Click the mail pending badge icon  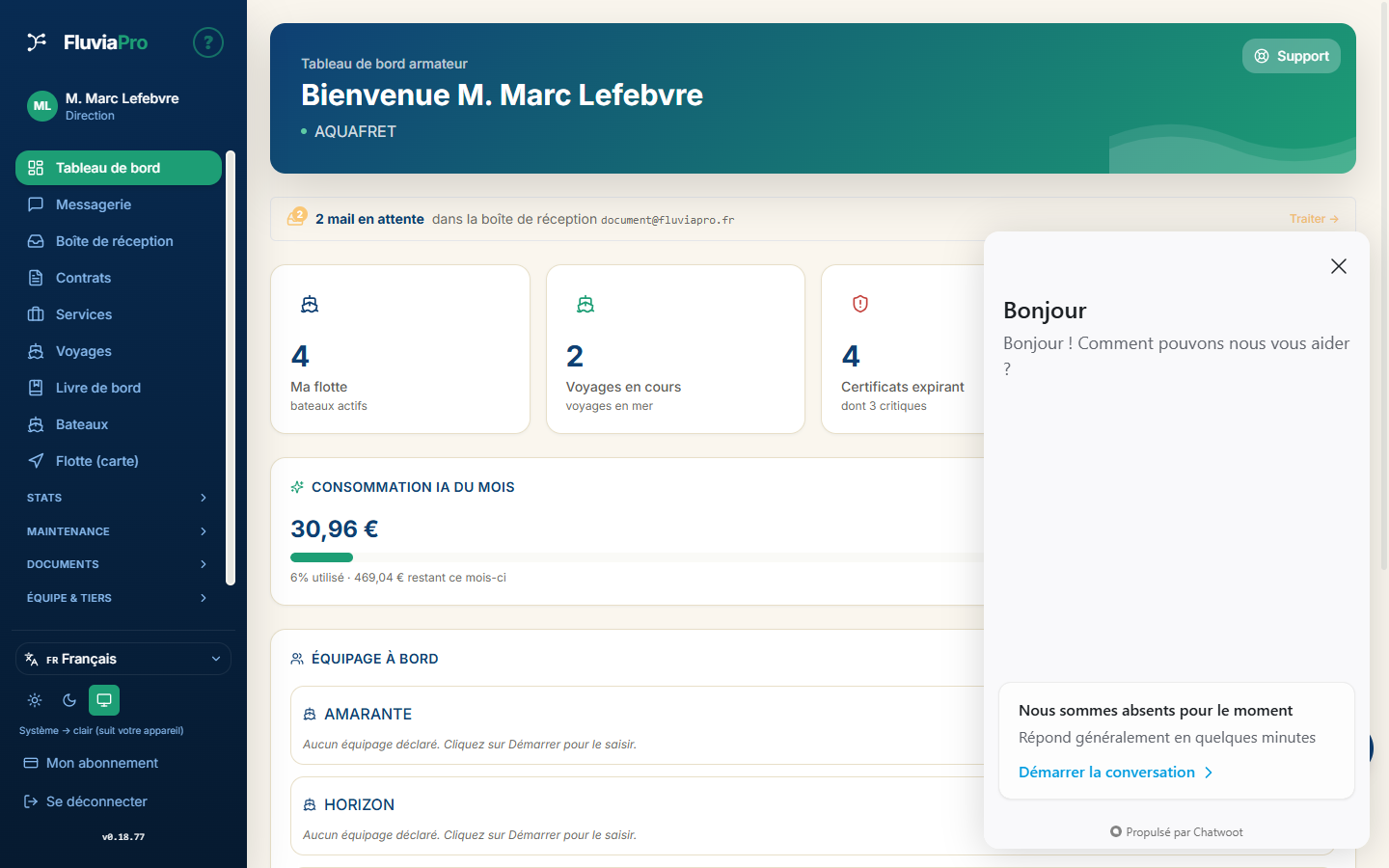click(x=297, y=217)
